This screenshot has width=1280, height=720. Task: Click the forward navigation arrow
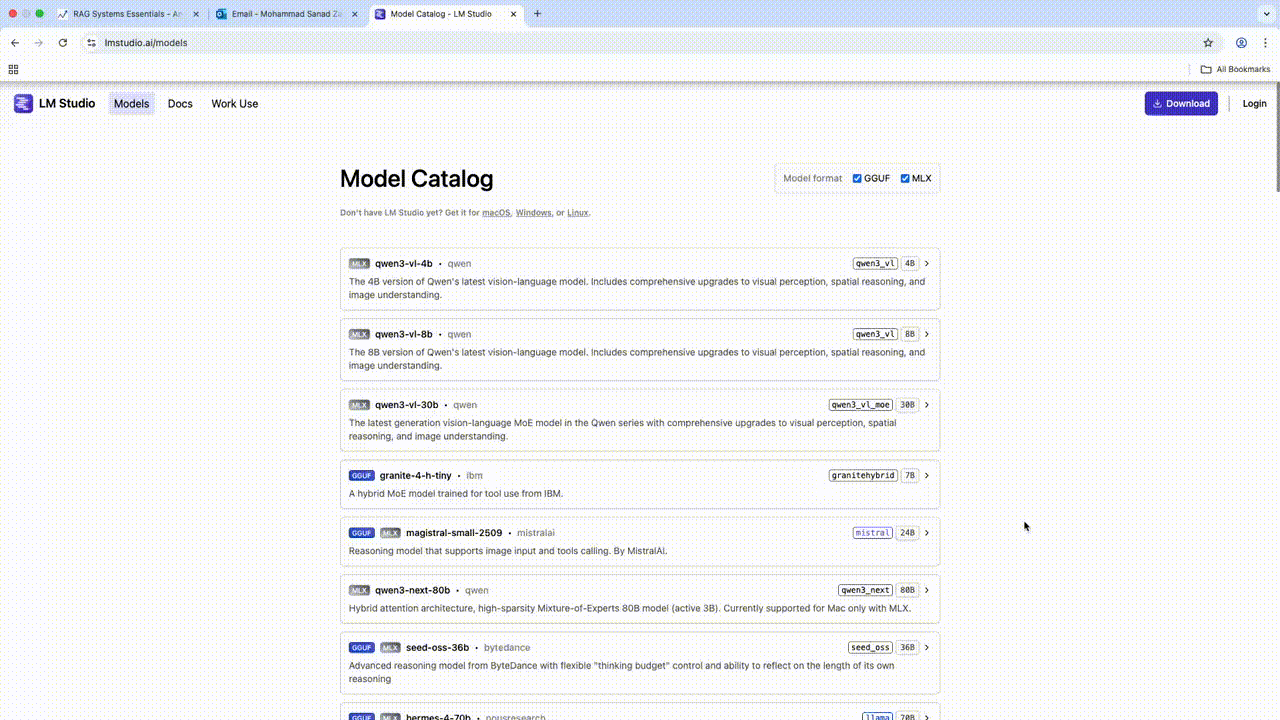click(x=38, y=43)
